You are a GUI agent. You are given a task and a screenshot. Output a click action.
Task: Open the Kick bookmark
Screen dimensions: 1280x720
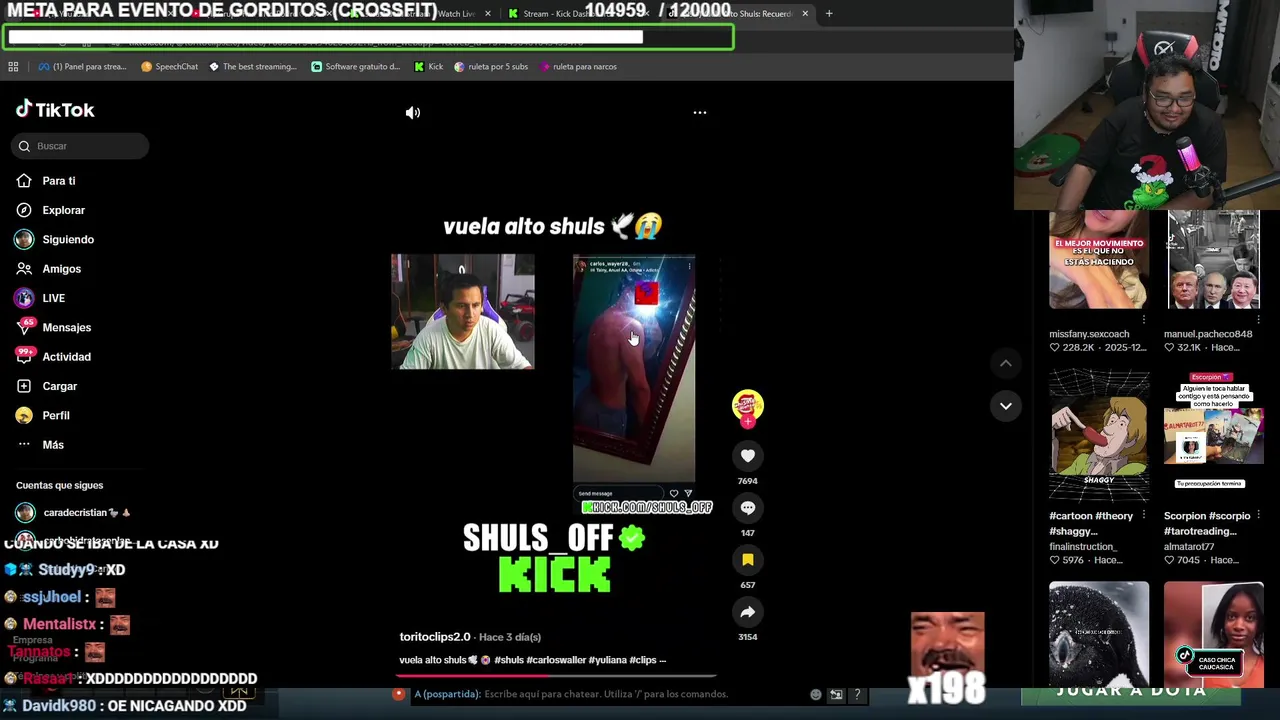pyautogui.click(x=429, y=67)
